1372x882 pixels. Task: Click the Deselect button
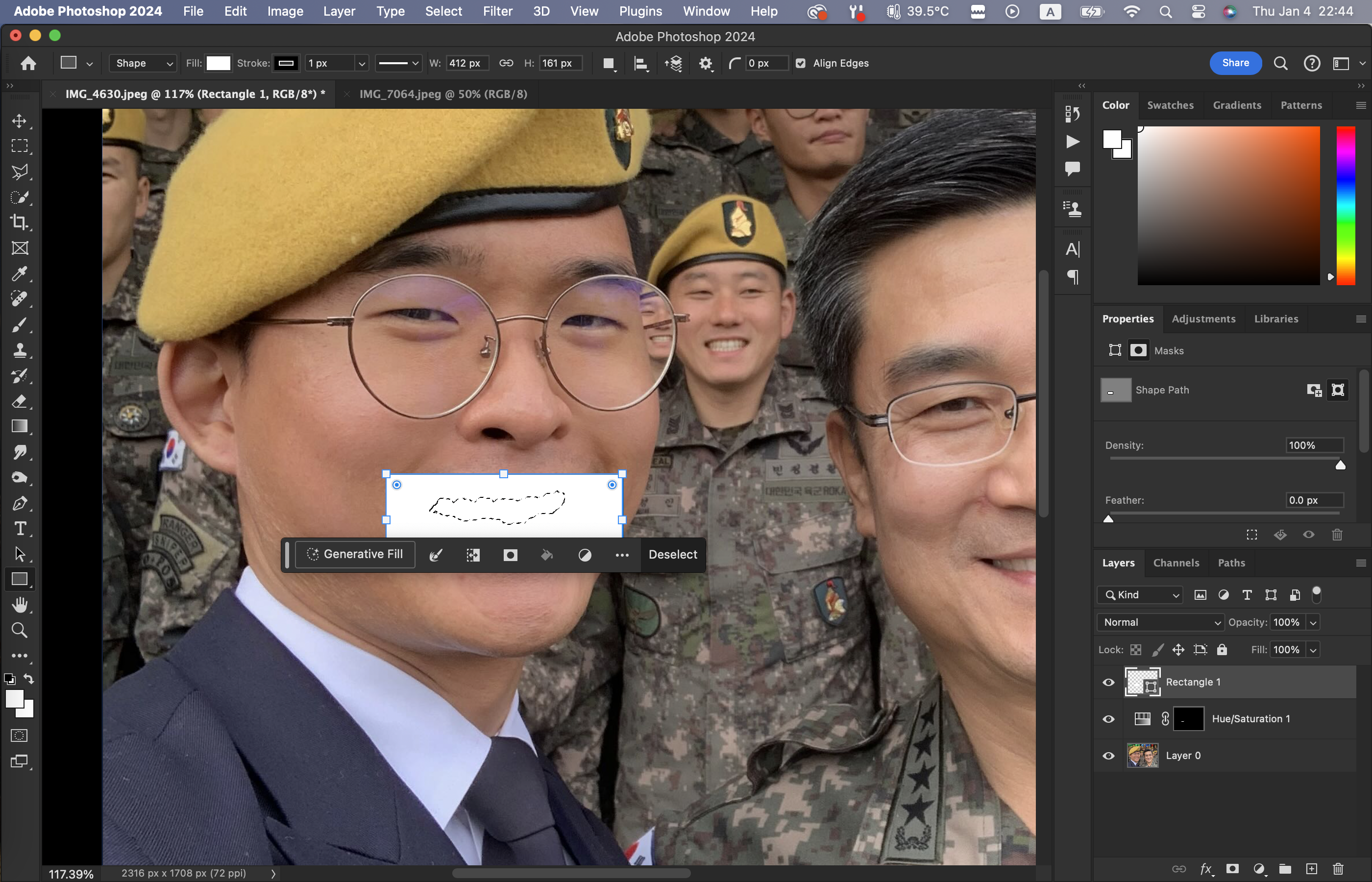tap(672, 554)
